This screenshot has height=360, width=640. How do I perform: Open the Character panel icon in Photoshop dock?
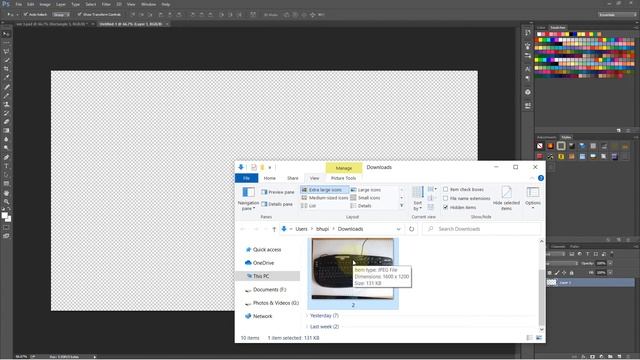pyautogui.click(x=528, y=69)
